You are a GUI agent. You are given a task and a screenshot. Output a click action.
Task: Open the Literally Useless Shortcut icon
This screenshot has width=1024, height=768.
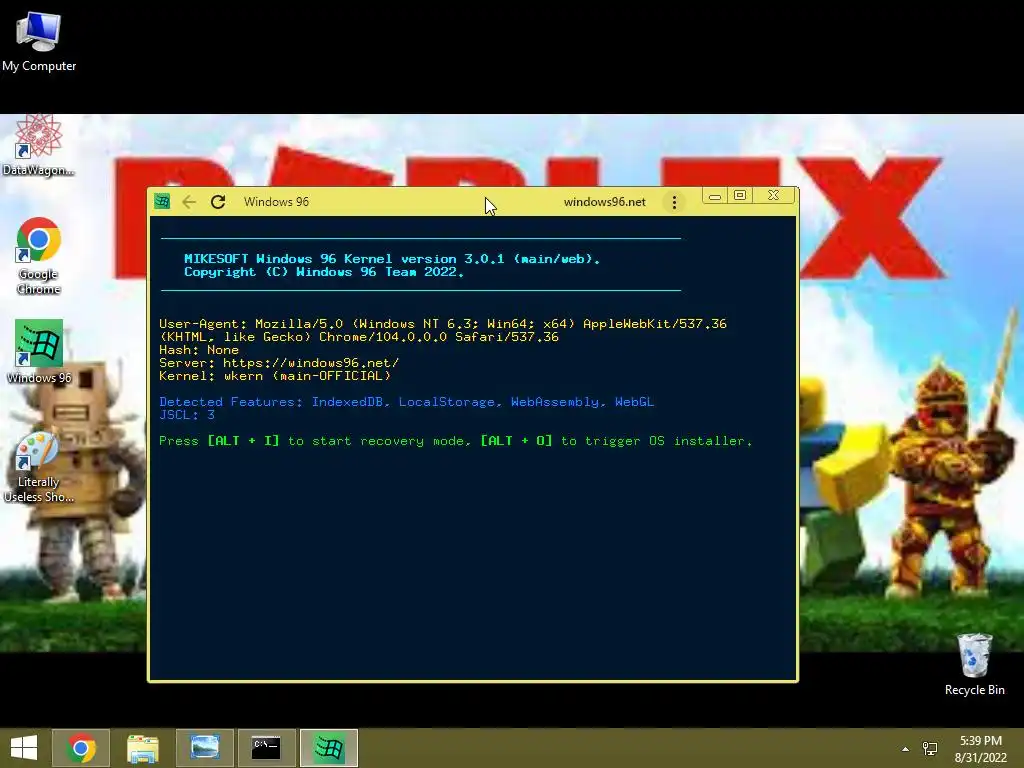click(39, 468)
